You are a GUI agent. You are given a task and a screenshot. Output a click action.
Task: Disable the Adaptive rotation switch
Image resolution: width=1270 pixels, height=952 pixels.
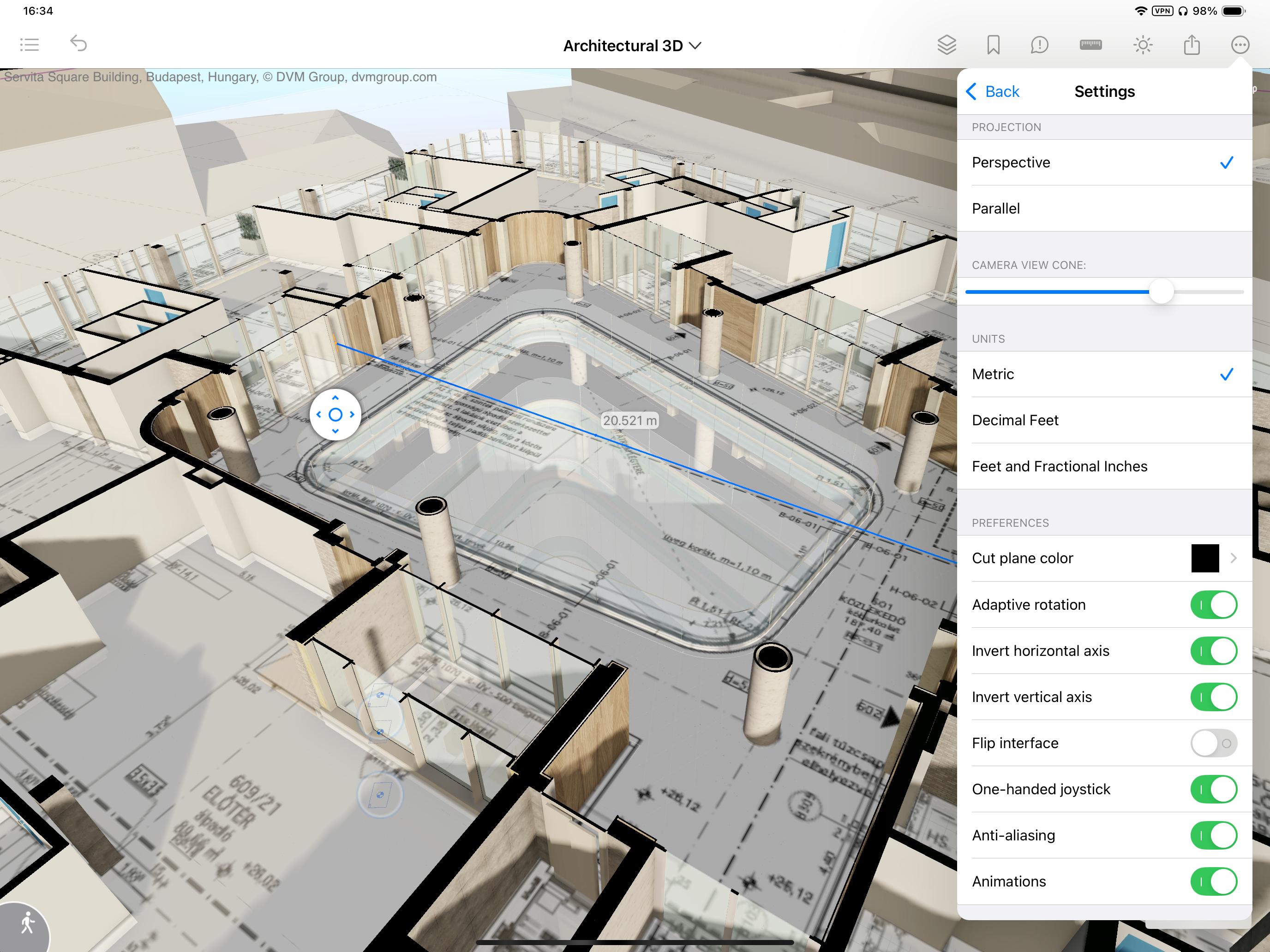(1213, 605)
